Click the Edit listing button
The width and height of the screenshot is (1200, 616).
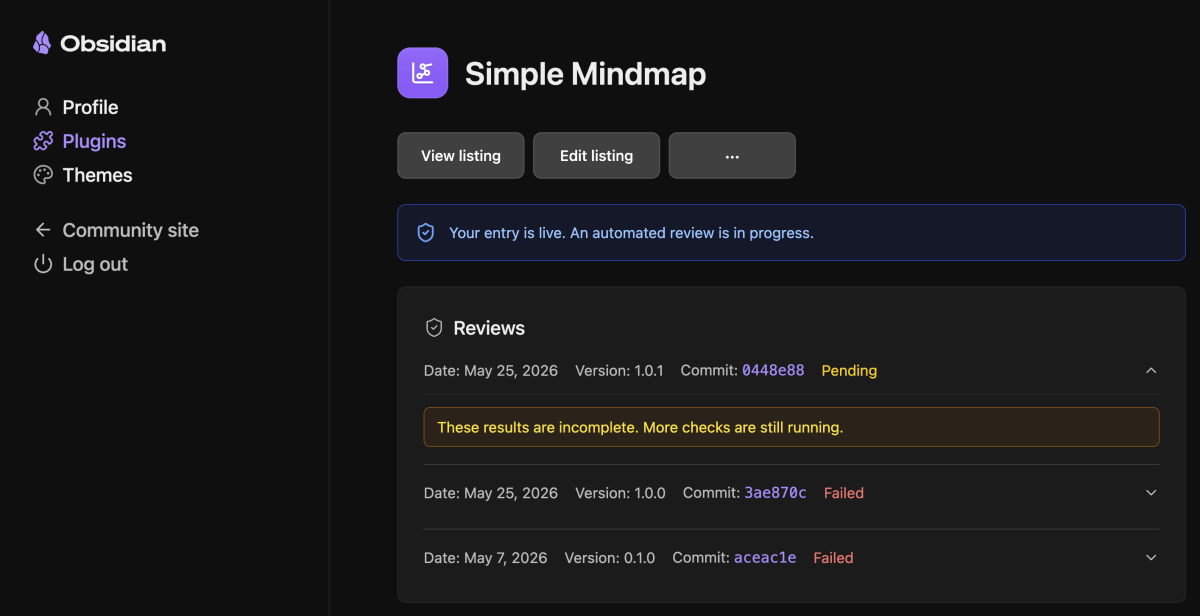point(597,155)
